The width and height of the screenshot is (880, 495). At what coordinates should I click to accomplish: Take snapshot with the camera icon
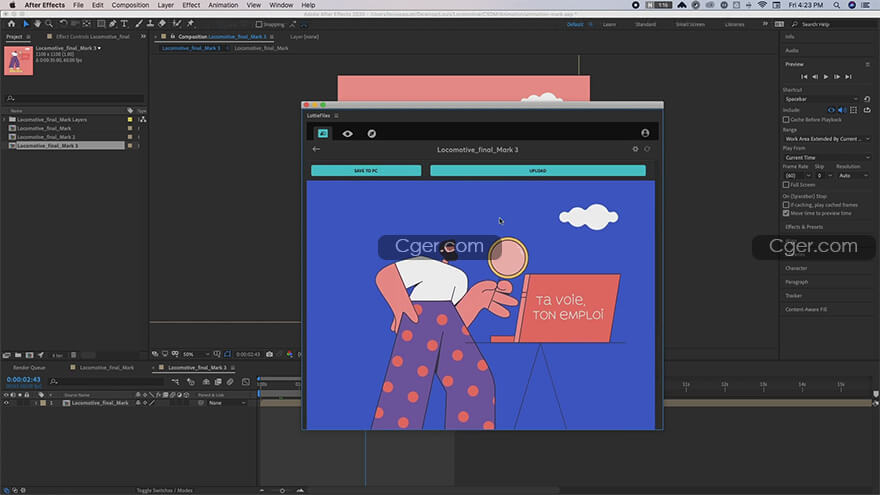[x=269, y=354]
